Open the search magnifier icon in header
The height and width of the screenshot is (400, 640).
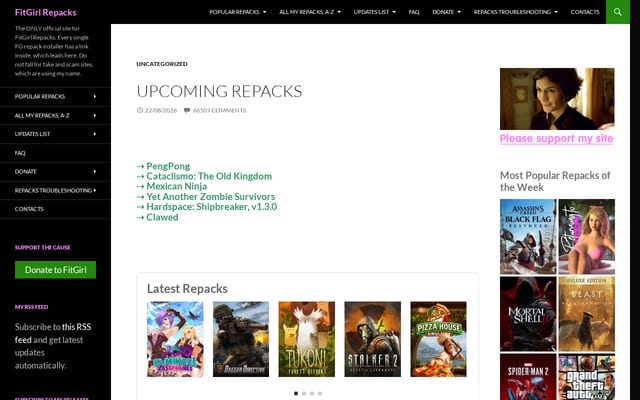click(618, 12)
